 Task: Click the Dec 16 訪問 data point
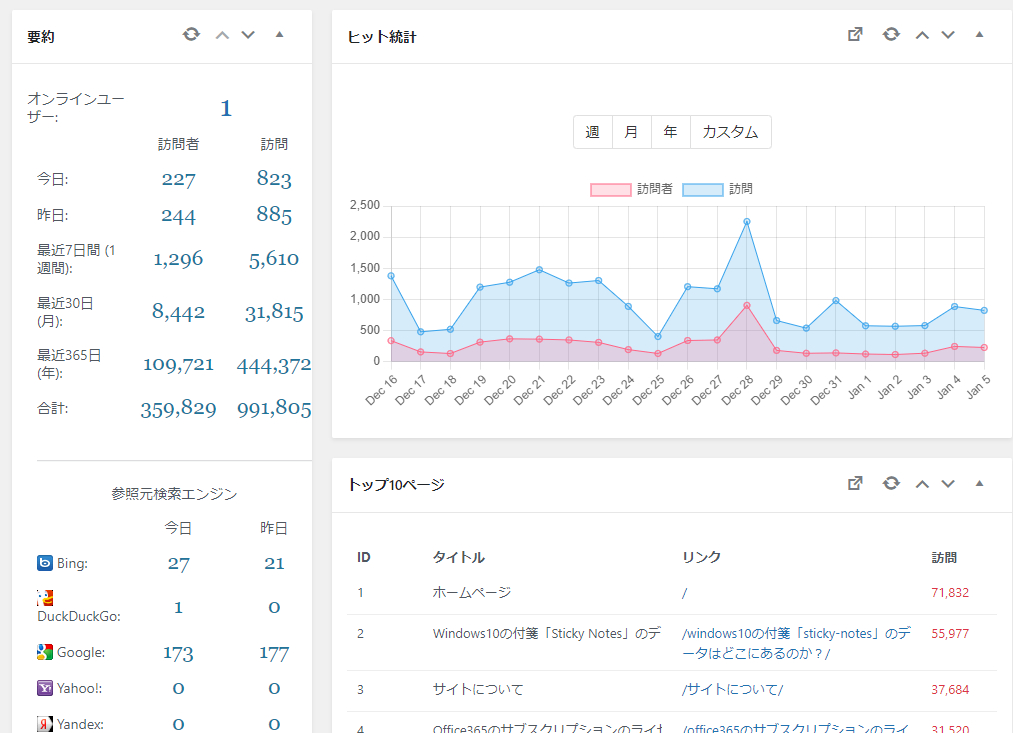pos(391,276)
